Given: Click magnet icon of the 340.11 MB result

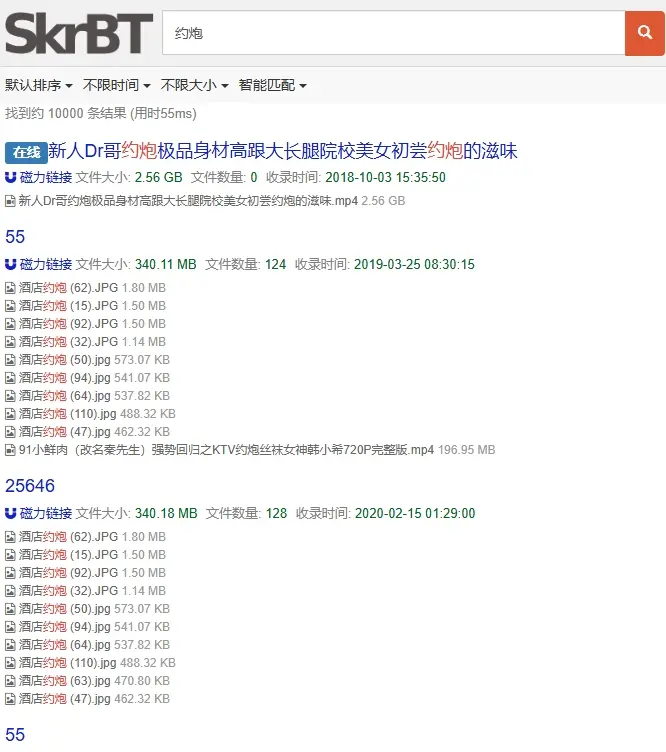Looking at the screenshot, I should click(x=10, y=265).
